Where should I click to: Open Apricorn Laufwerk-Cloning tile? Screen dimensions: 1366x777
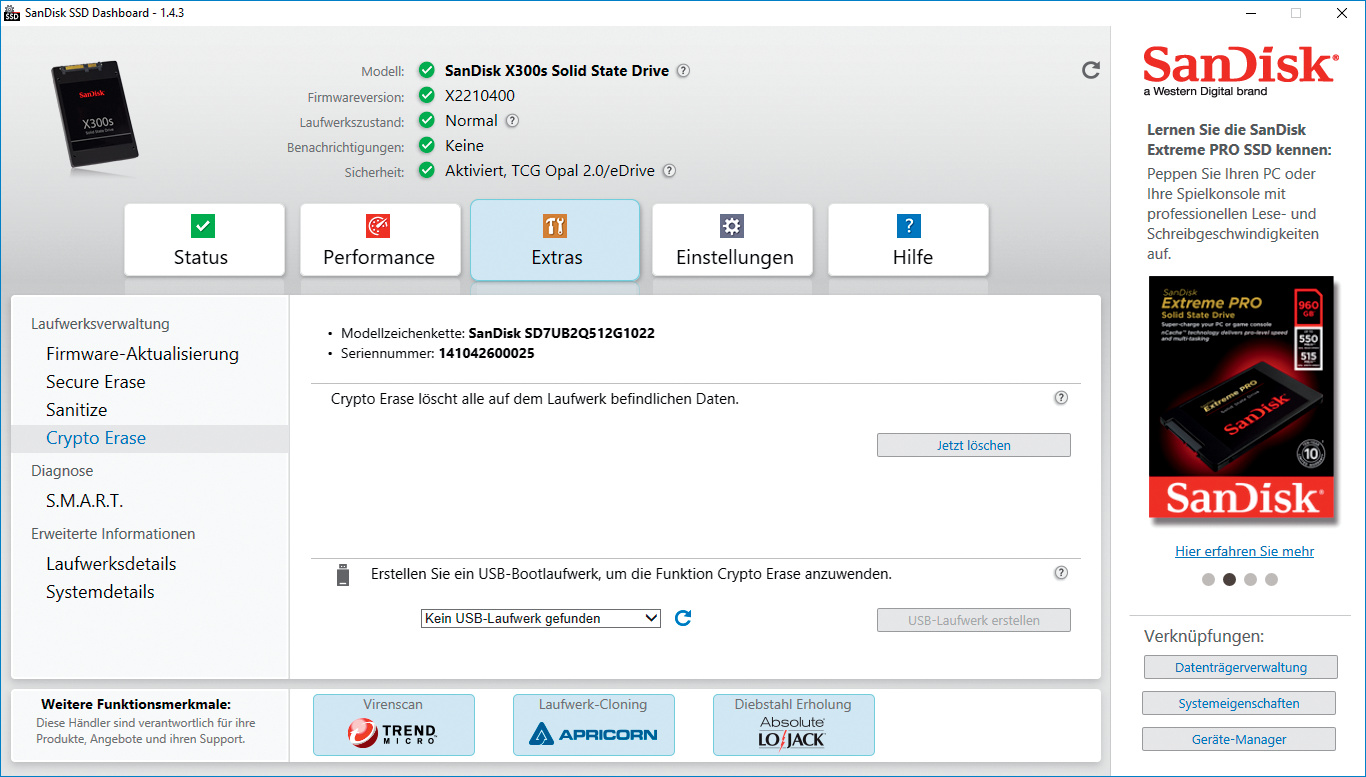(x=593, y=725)
